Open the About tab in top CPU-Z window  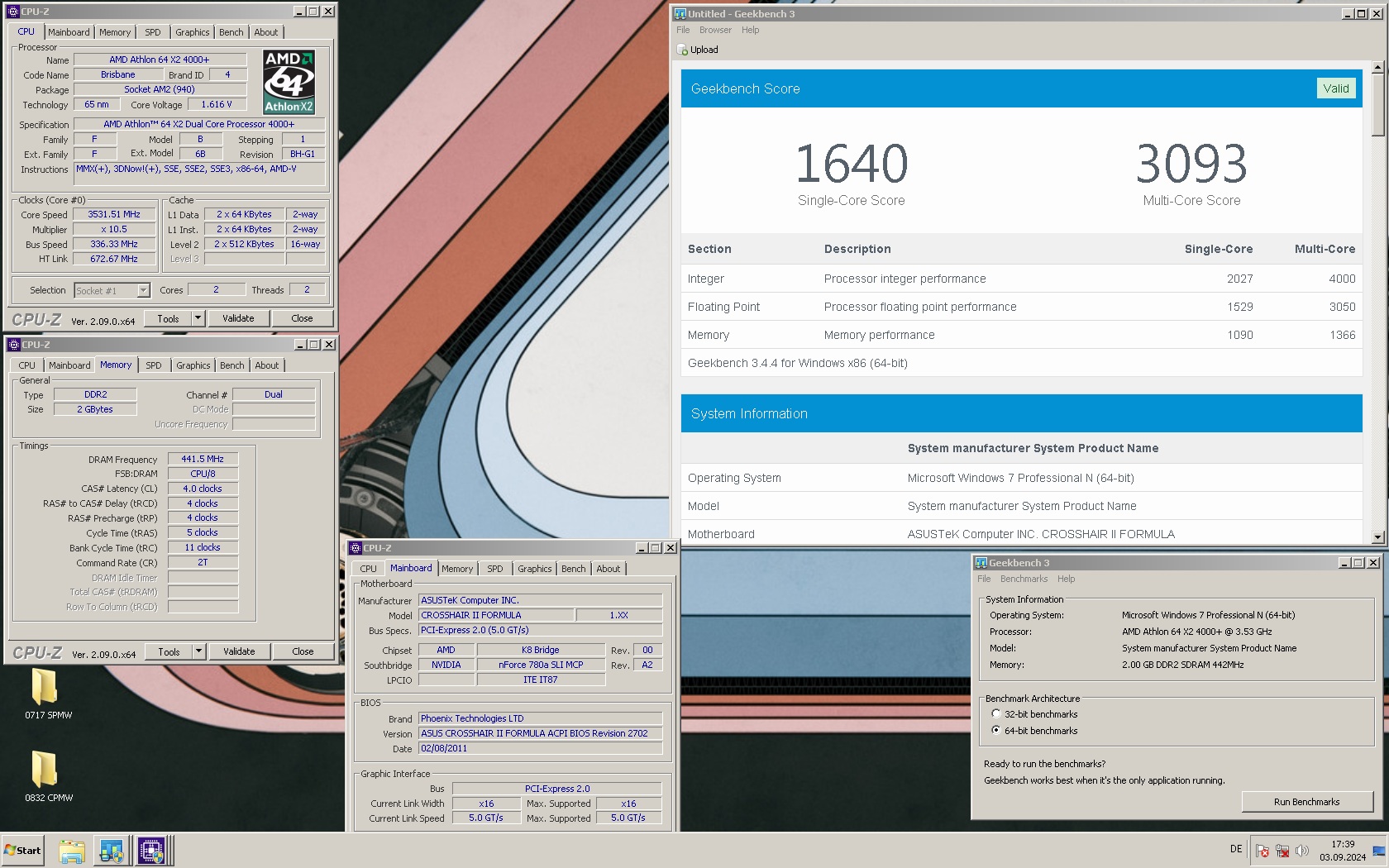pyautogui.click(x=266, y=32)
